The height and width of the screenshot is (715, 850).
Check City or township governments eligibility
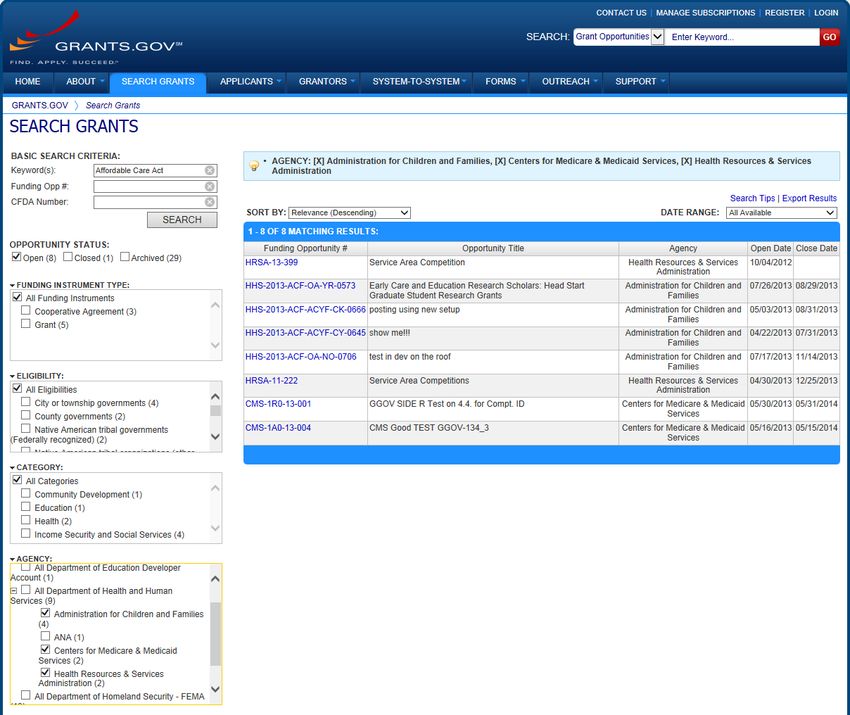[25, 402]
